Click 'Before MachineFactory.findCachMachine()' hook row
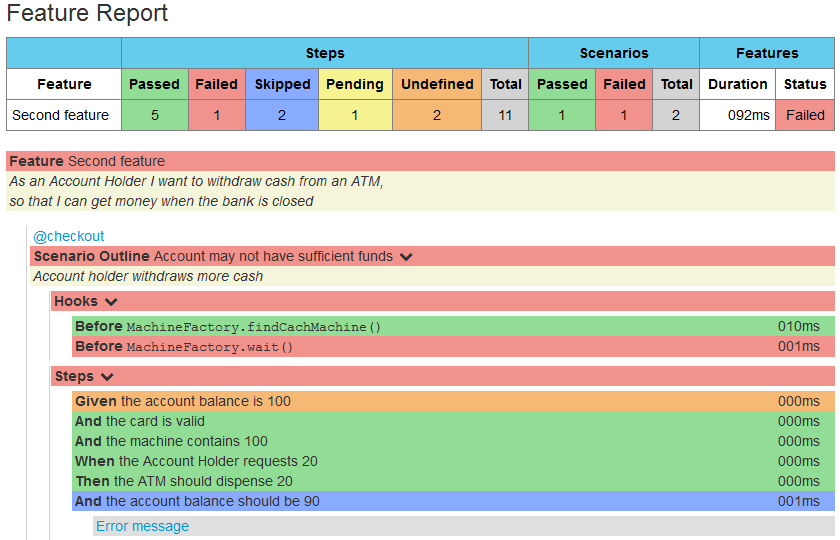Viewport: 840px width, 540px height. tap(453, 326)
